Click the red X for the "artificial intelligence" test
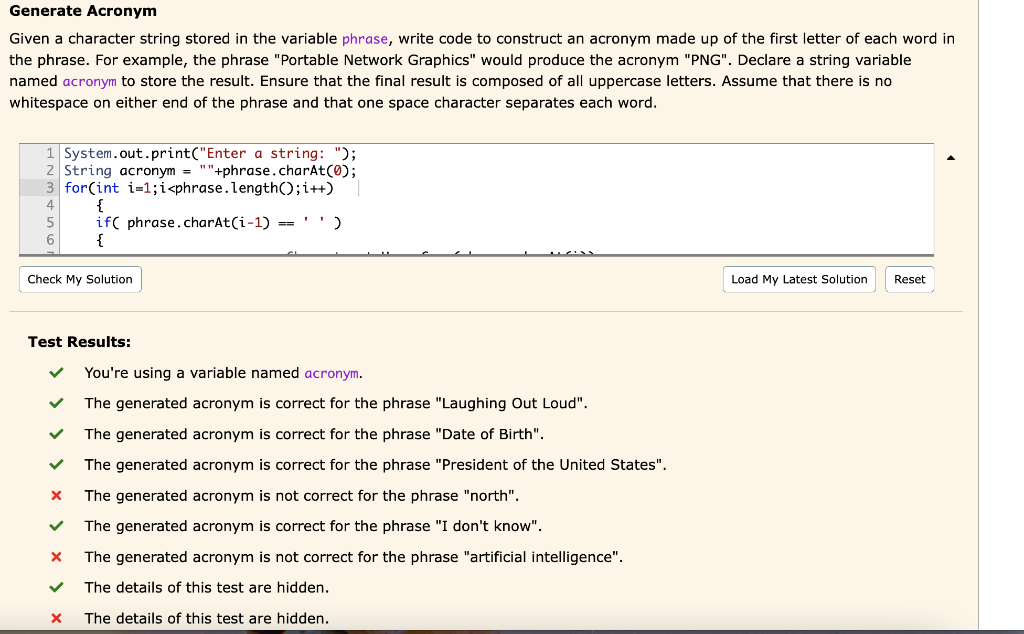The image size is (1024, 634). 57,556
